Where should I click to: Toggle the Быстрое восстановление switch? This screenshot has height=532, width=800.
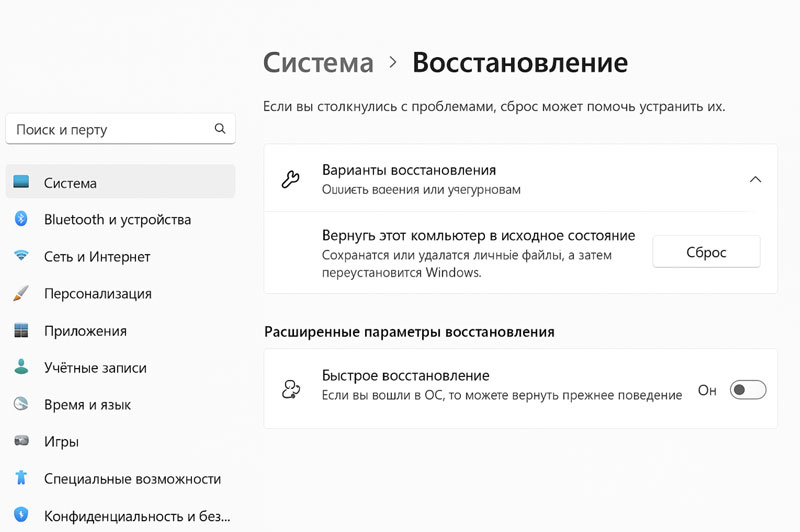point(748,390)
